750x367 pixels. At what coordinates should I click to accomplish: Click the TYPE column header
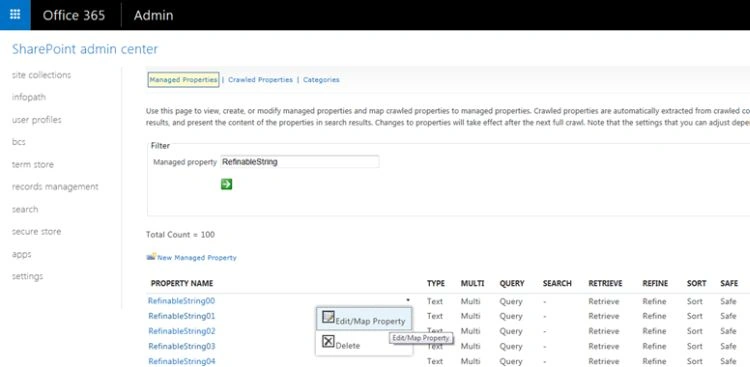coord(436,283)
